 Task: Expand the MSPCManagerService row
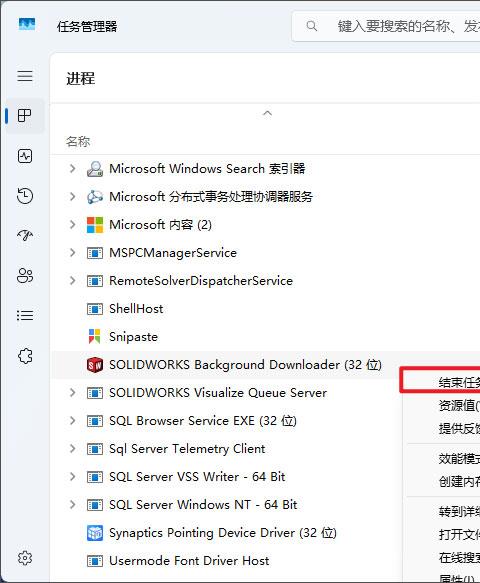(x=73, y=252)
